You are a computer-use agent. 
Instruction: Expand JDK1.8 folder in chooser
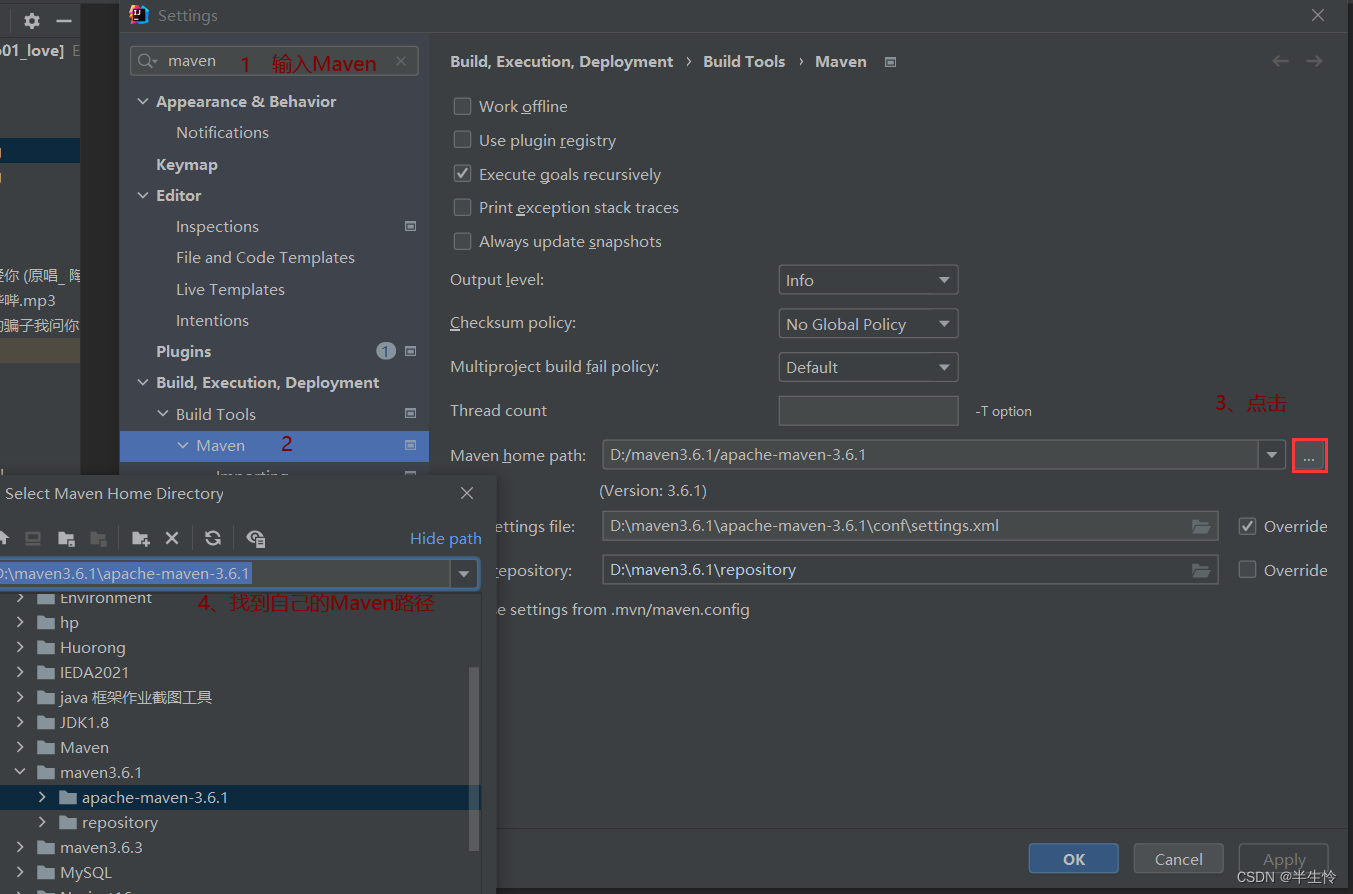click(20, 722)
